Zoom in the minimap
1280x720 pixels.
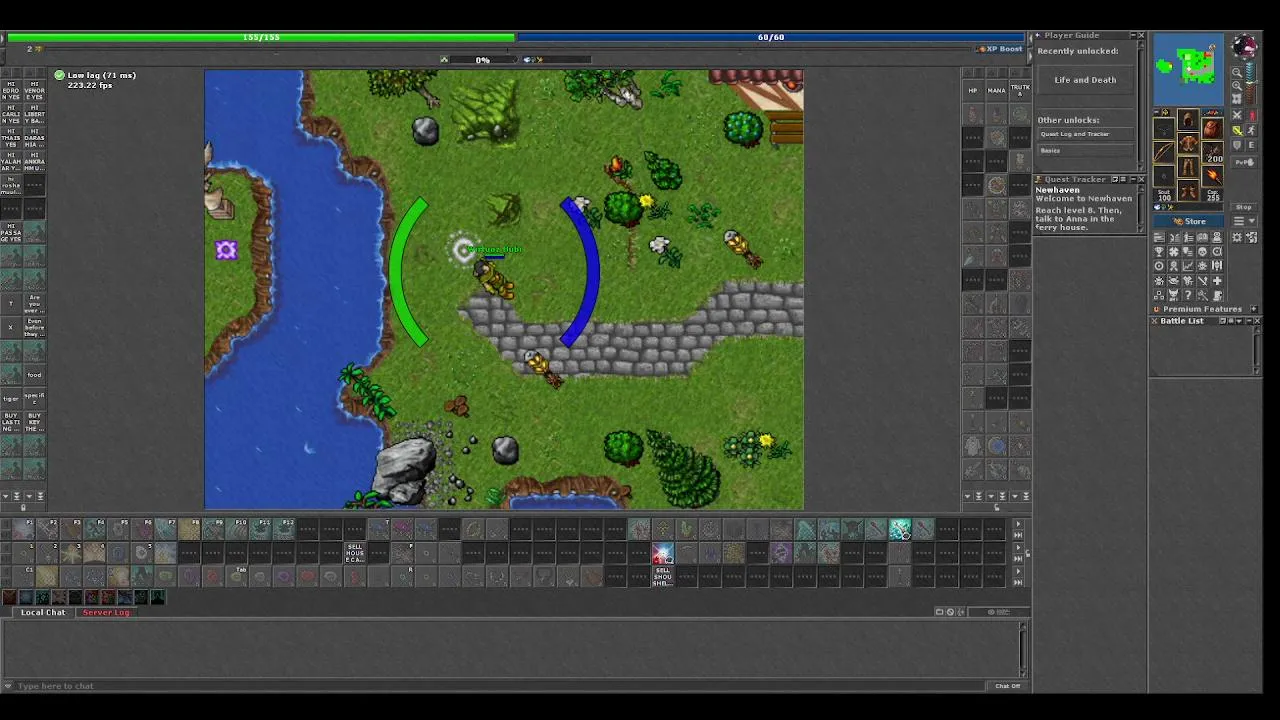(x=1237, y=85)
